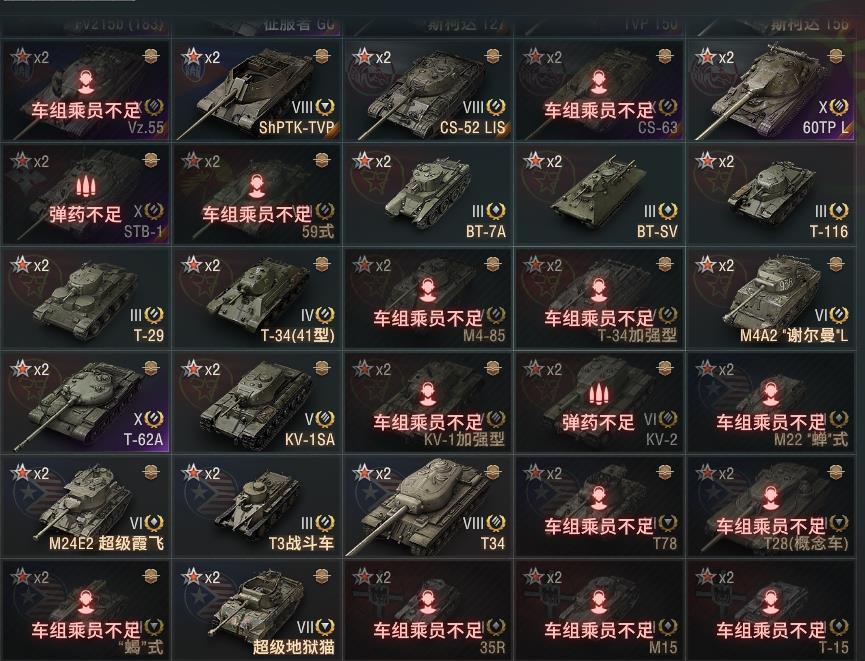This screenshot has width=865, height=661.
Task: Click the crew shortage icon on T78
Action: point(599,498)
